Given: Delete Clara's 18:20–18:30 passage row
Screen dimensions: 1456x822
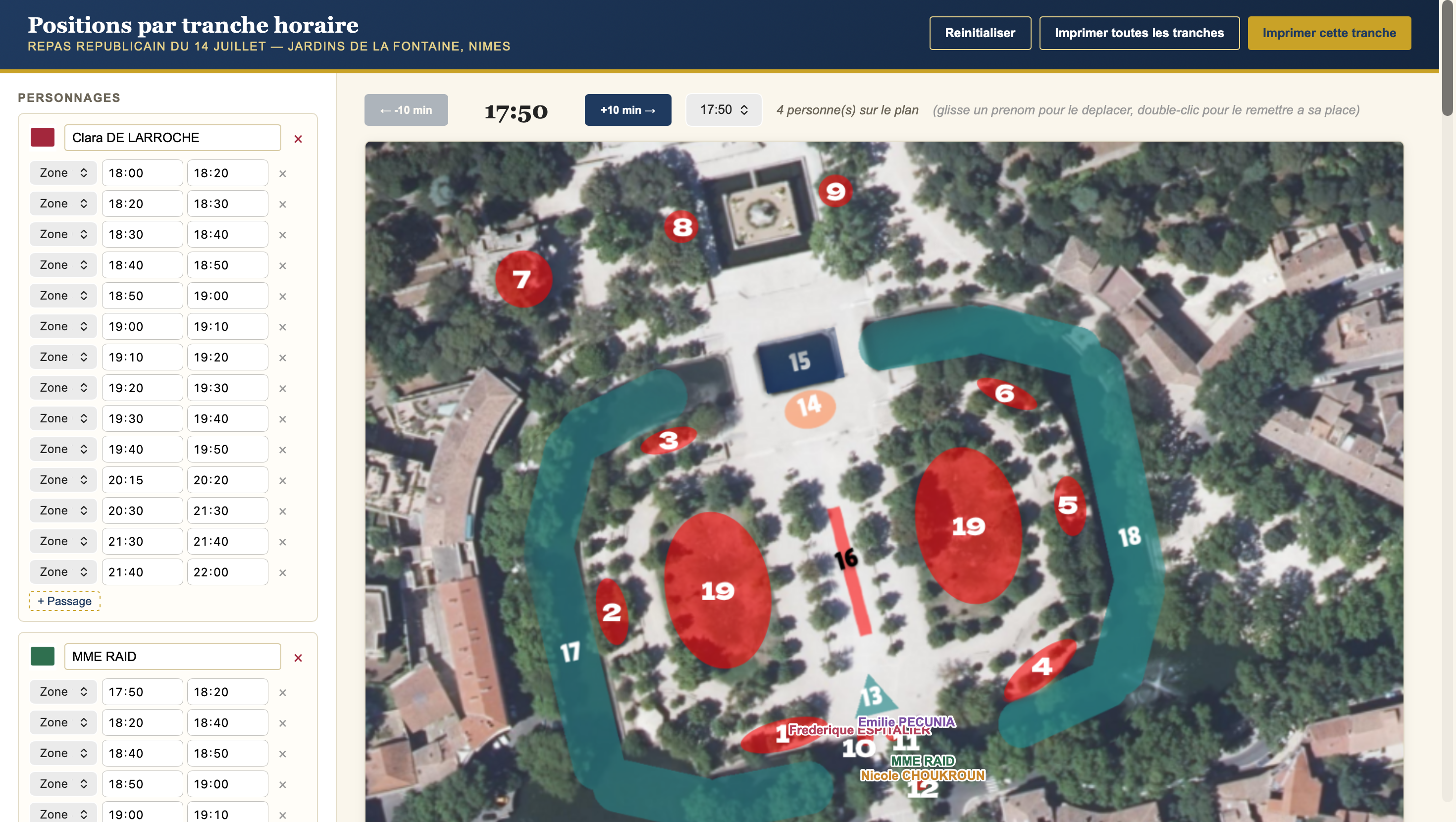Looking at the screenshot, I should [283, 204].
